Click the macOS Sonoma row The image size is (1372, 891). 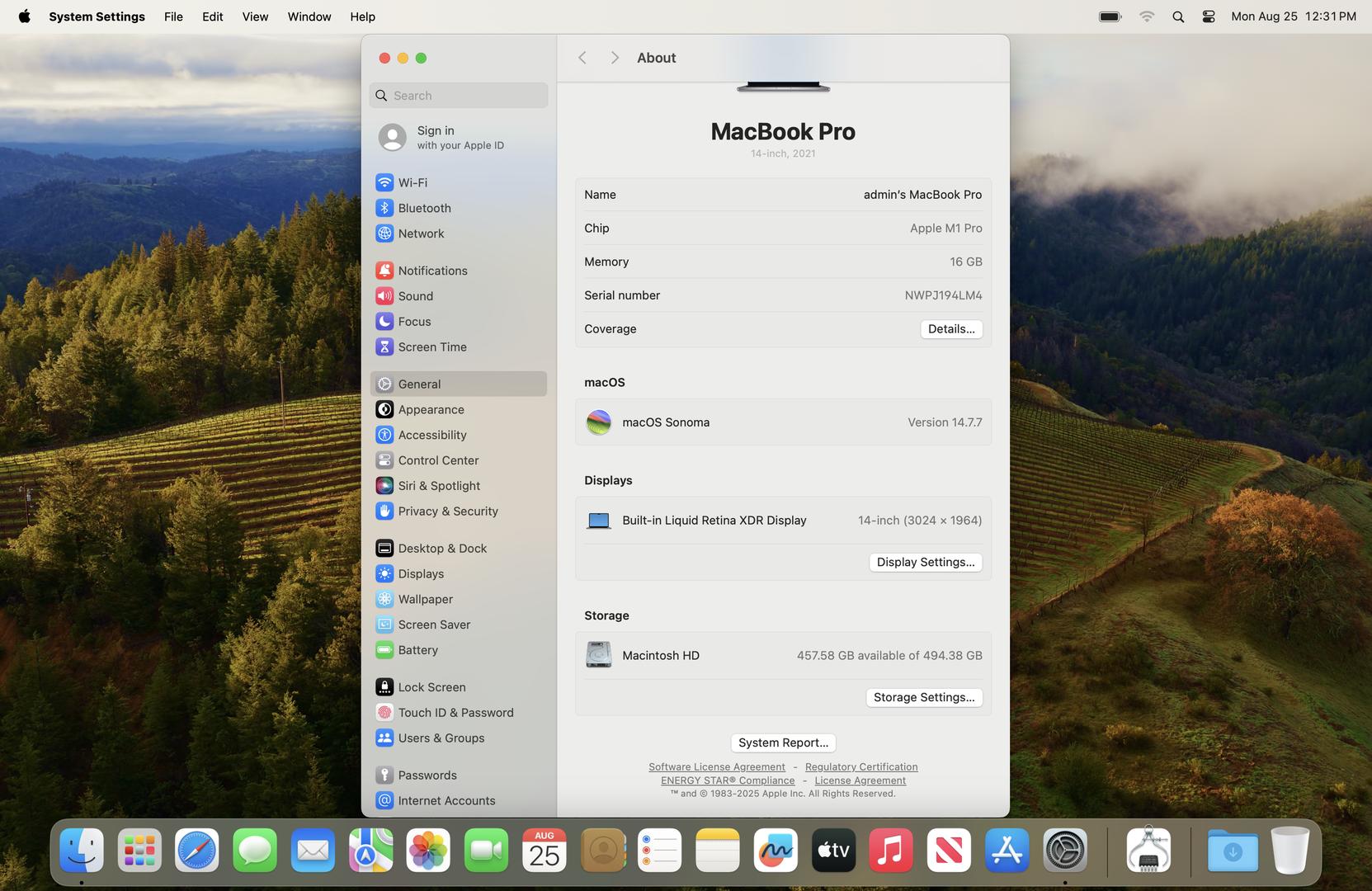783,422
